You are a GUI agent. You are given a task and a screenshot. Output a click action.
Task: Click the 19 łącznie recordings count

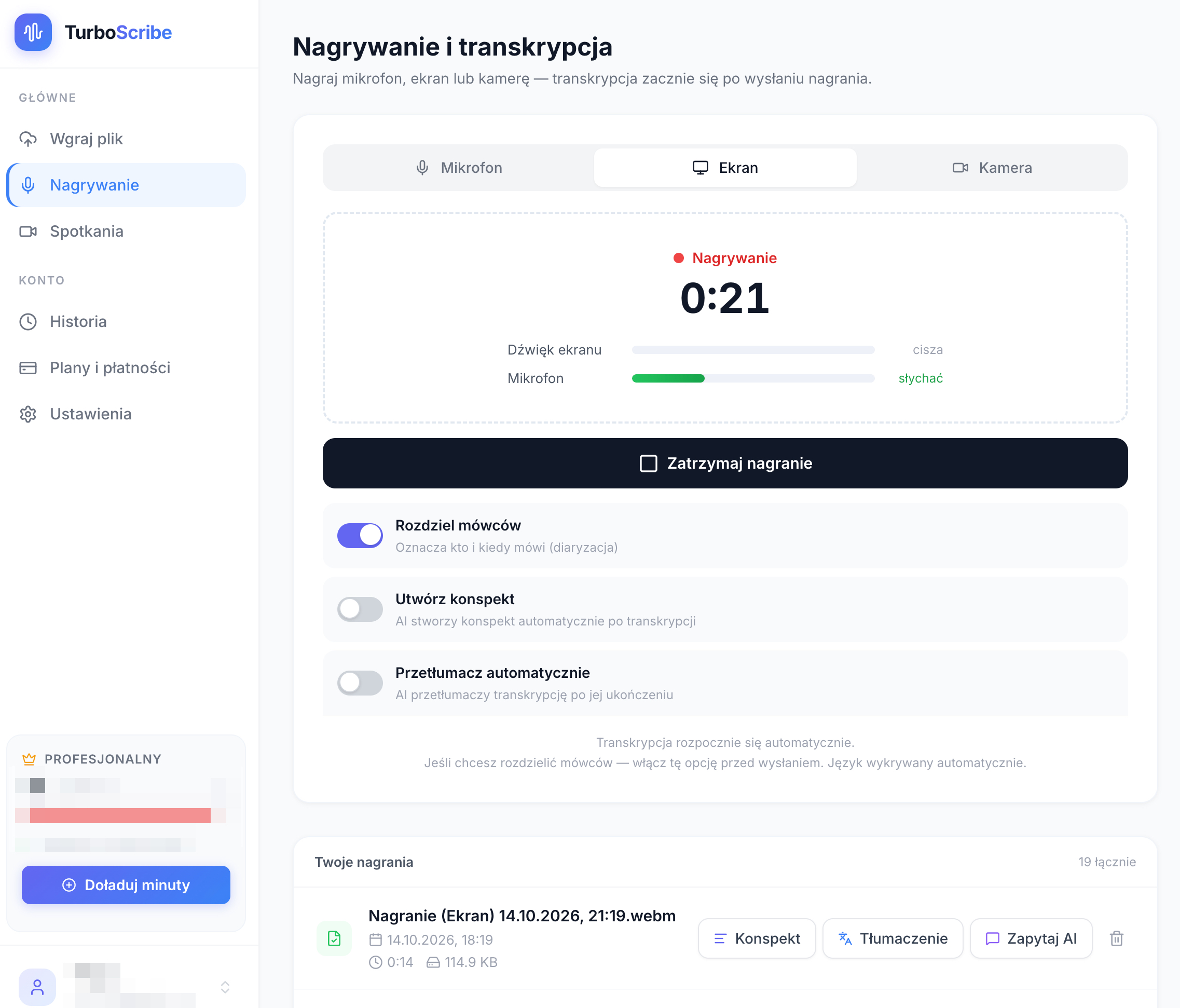point(1107,862)
